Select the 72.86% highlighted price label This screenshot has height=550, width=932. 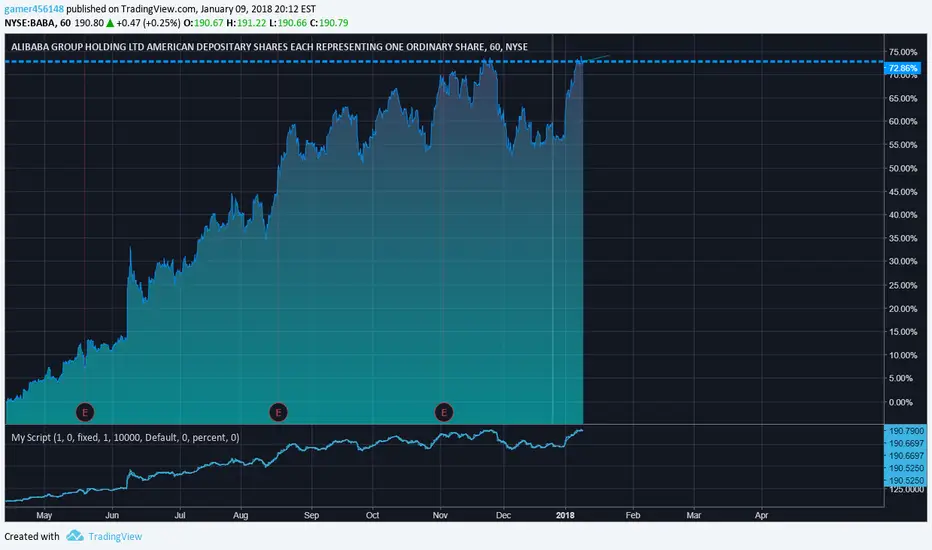click(x=902, y=68)
